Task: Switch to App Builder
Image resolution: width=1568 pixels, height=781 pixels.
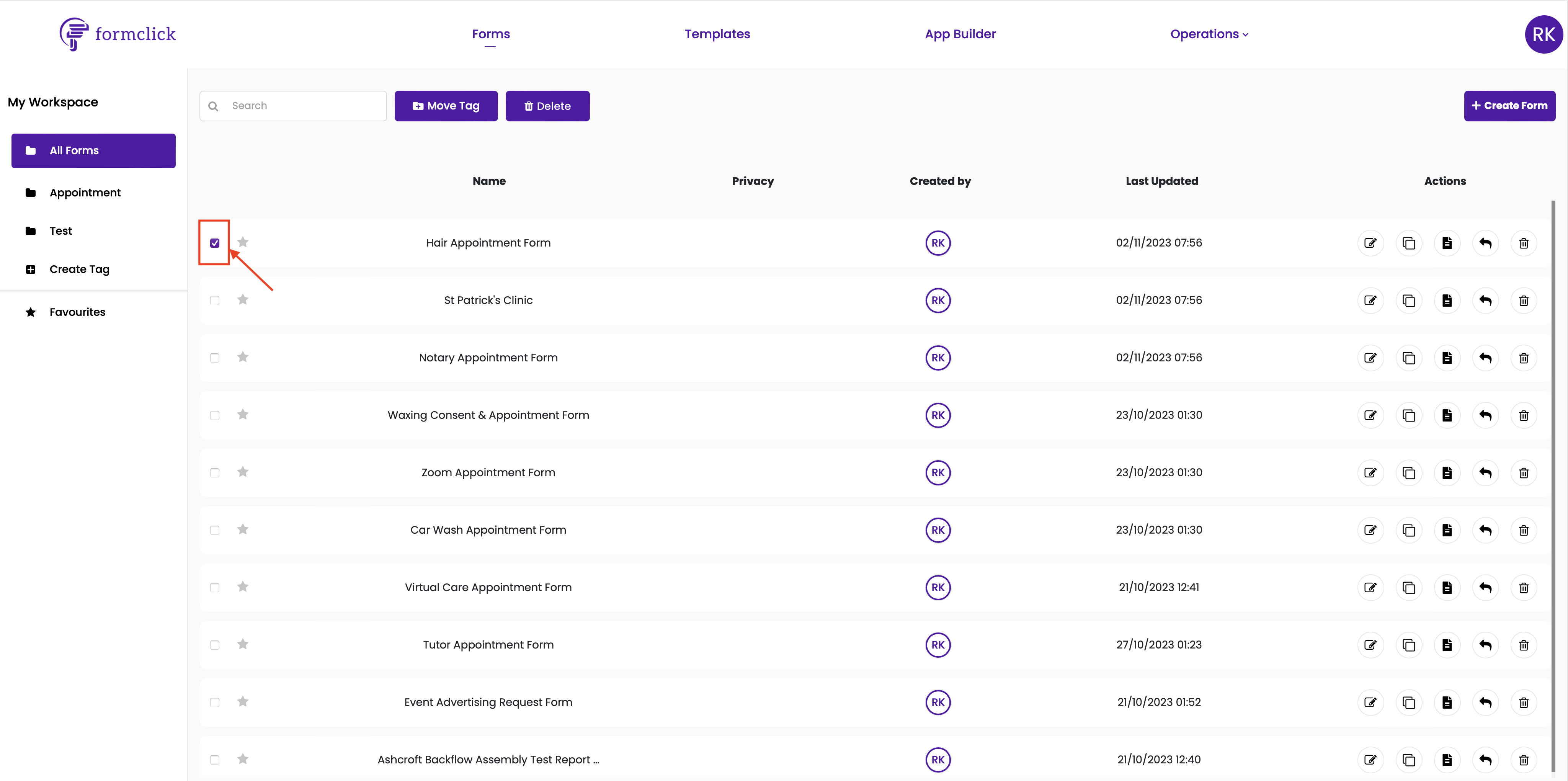Action: tap(960, 34)
